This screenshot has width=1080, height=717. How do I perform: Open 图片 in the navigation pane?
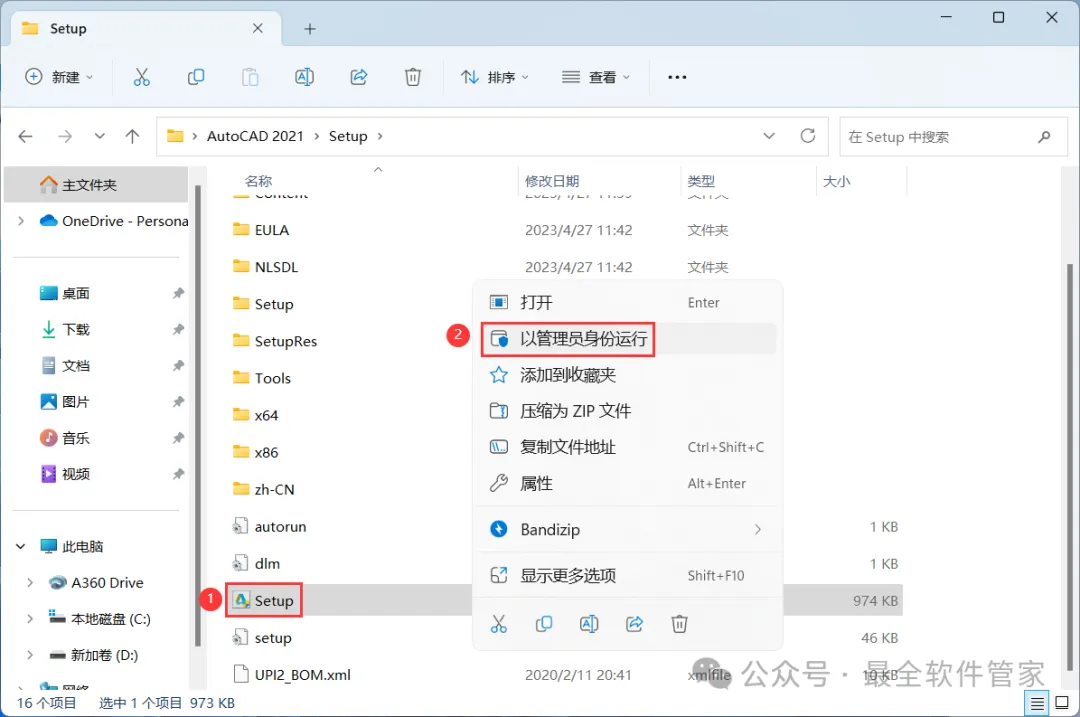pyautogui.click(x=76, y=402)
